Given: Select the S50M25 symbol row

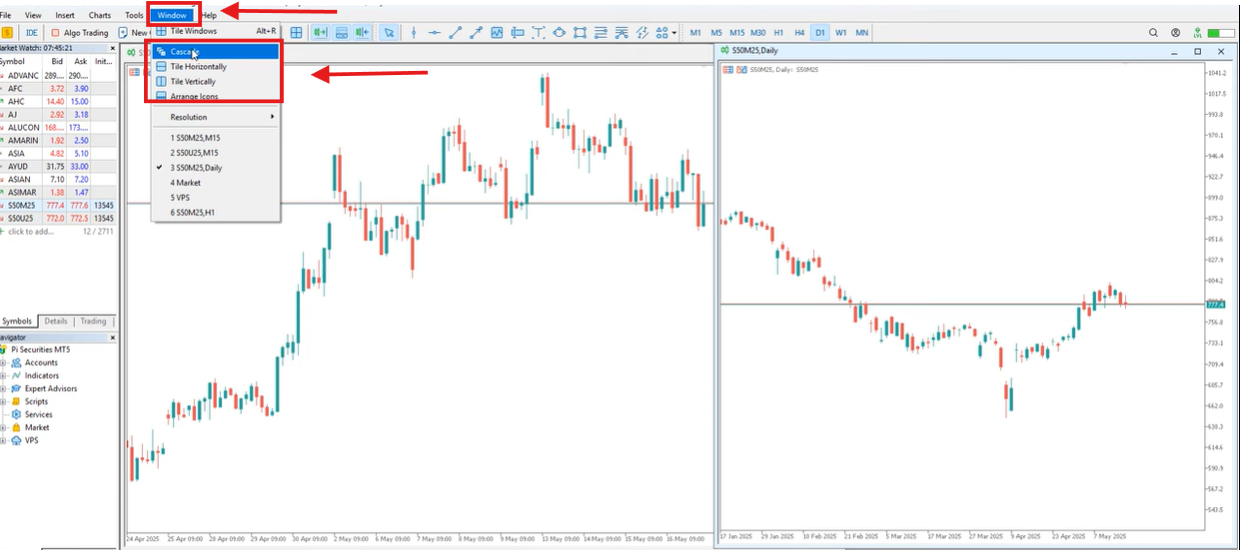Looking at the screenshot, I should [58, 205].
